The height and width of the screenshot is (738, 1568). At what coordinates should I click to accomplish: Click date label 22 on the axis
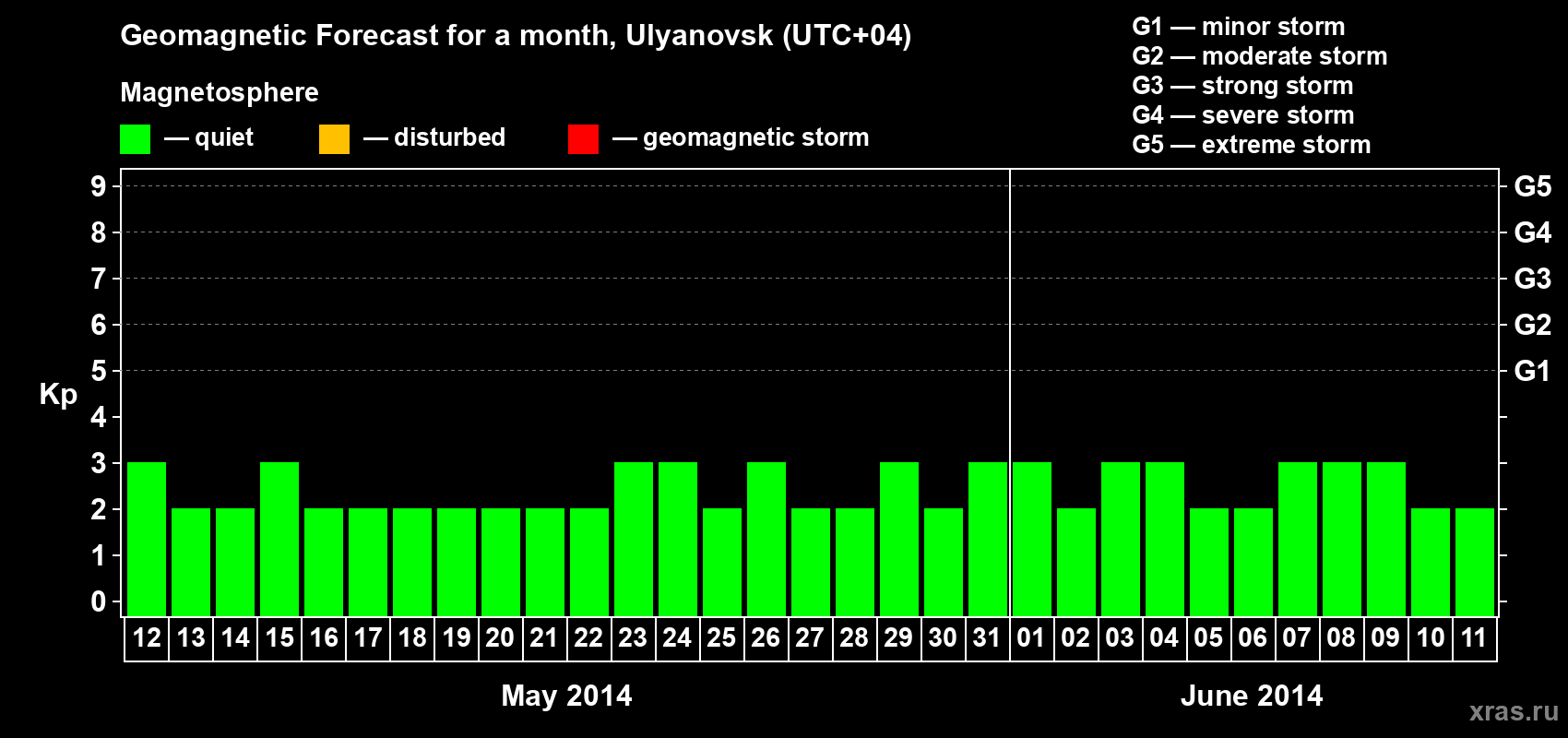click(589, 637)
